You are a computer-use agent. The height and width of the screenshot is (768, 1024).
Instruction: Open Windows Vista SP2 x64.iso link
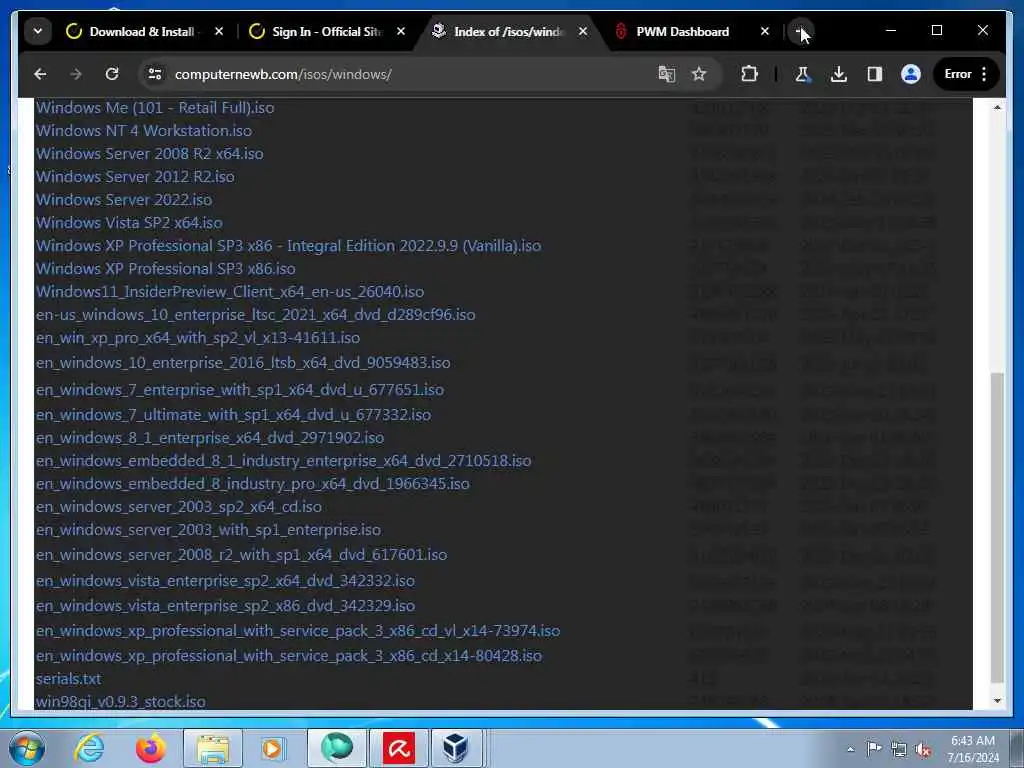(x=129, y=223)
